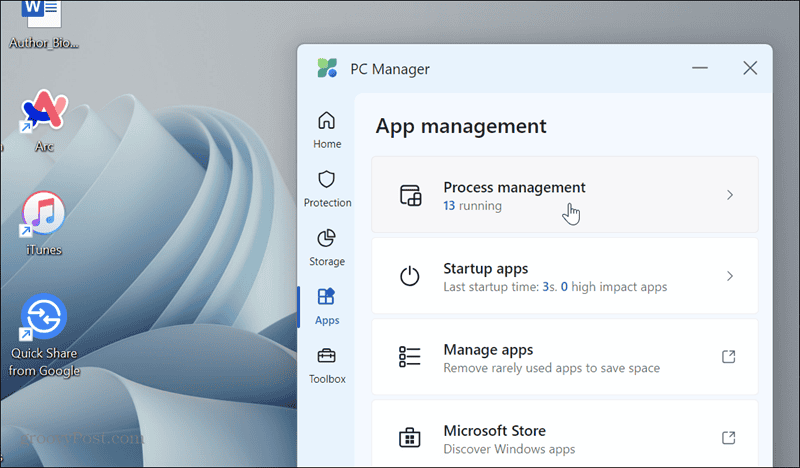
Task: Go to the Storage section
Action: click(x=327, y=248)
